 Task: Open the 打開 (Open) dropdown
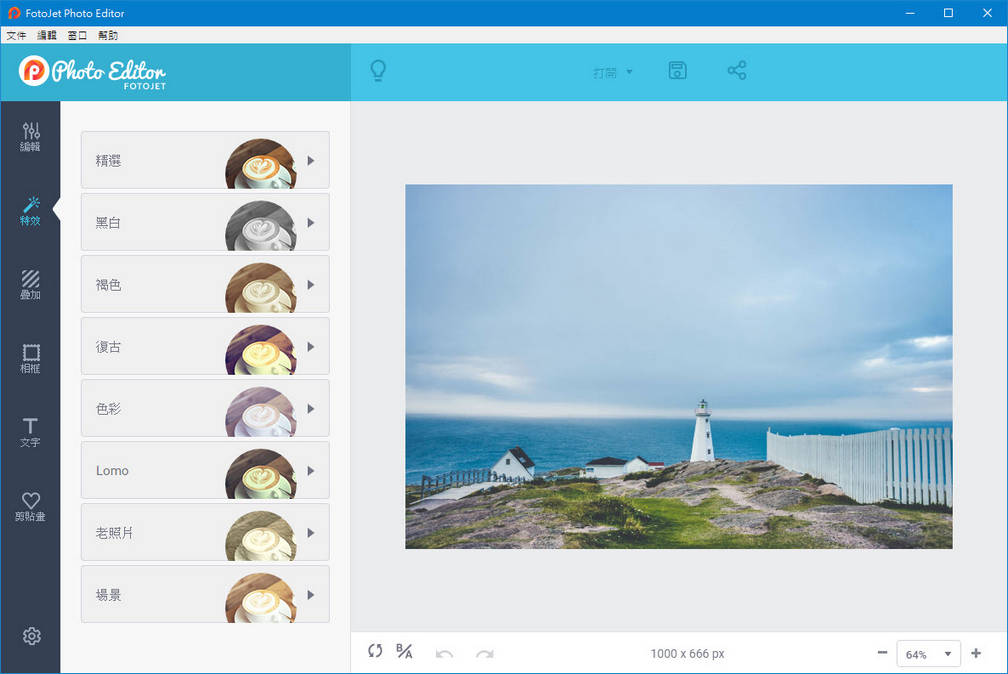(x=611, y=70)
